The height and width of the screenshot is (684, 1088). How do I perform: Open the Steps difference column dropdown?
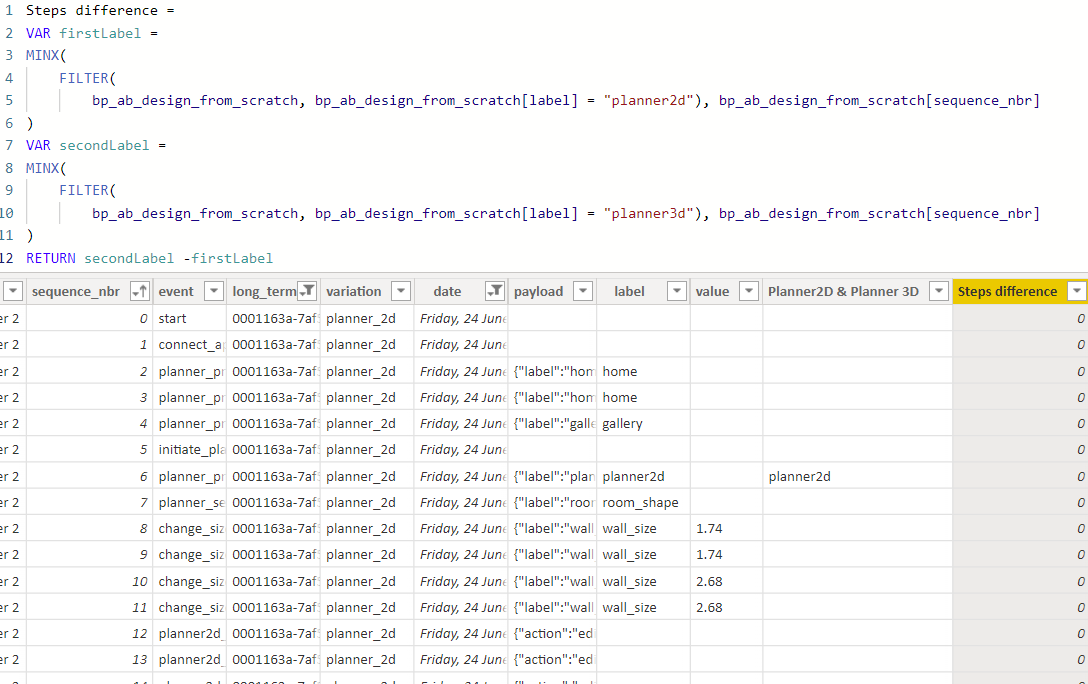tap(1076, 291)
